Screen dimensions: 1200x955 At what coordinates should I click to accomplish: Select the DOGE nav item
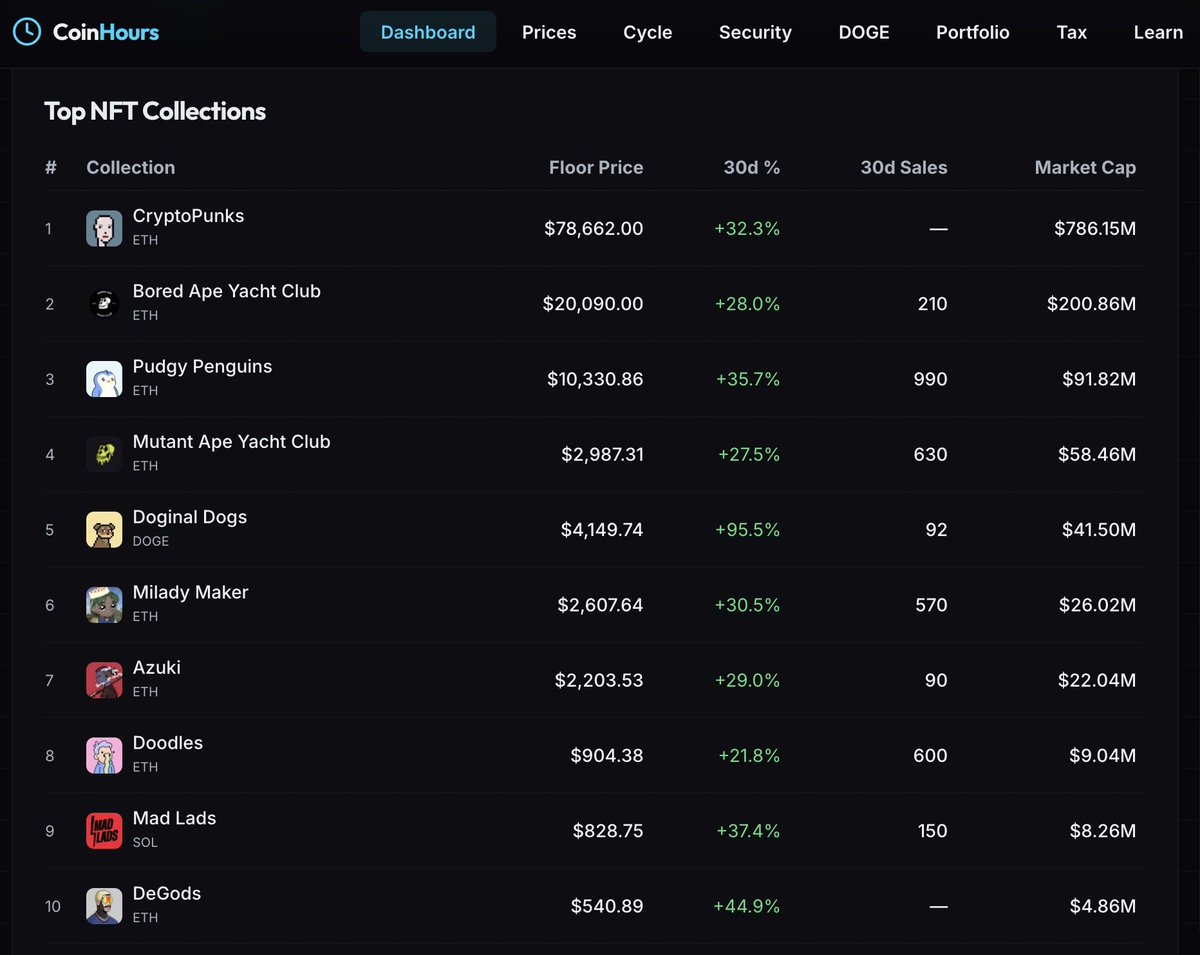[x=864, y=32]
